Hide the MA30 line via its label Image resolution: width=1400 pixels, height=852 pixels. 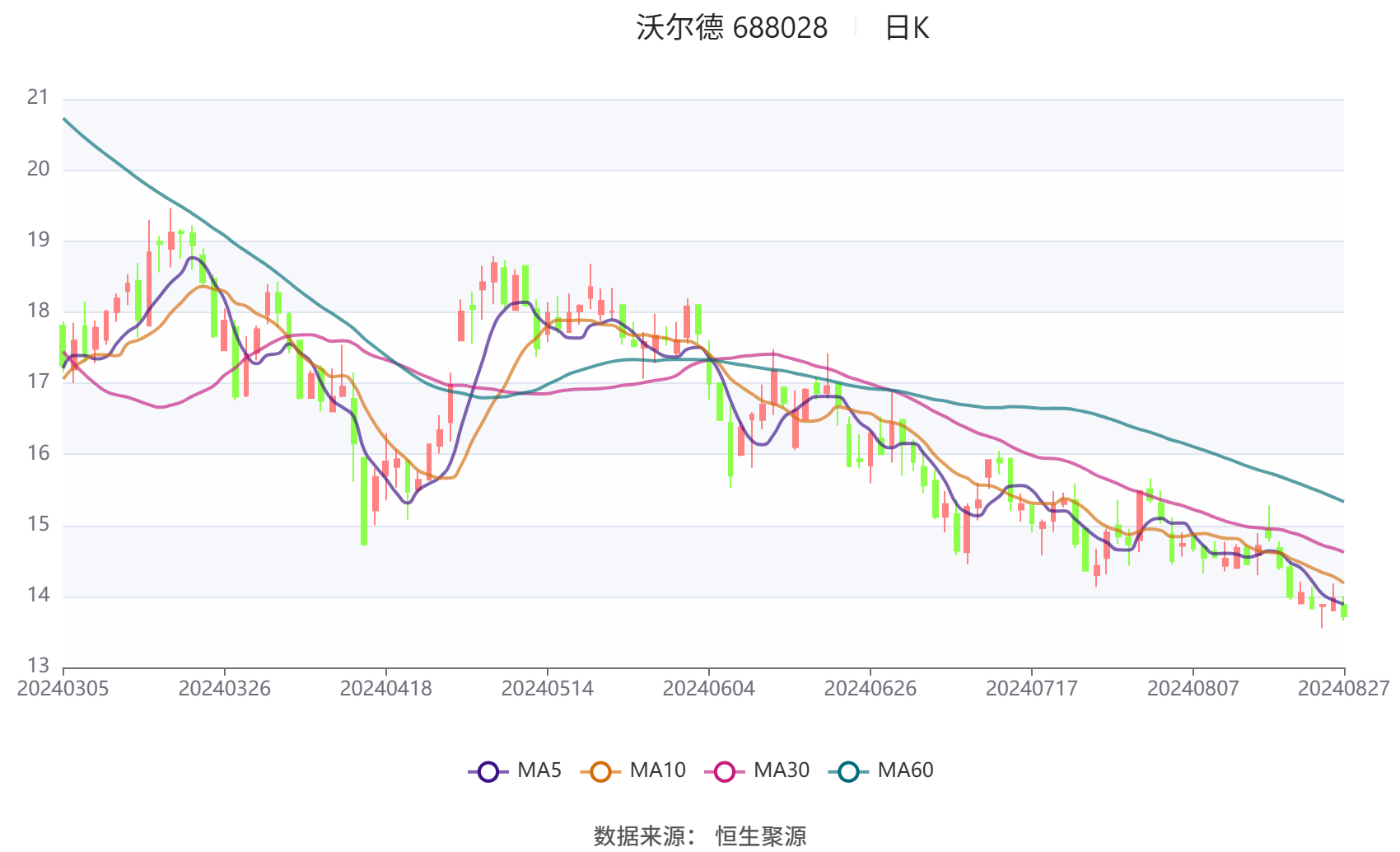click(782, 770)
